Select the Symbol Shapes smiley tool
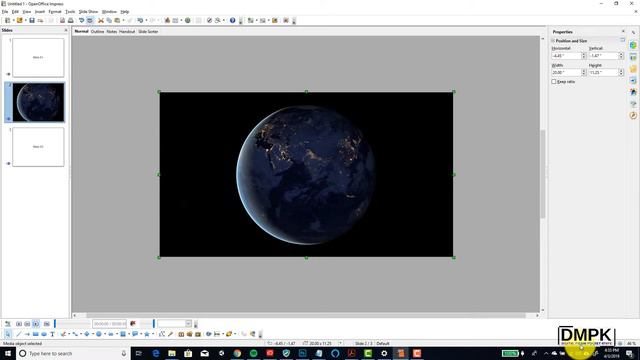This screenshot has width=640, height=360. click(x=98, y=334)
